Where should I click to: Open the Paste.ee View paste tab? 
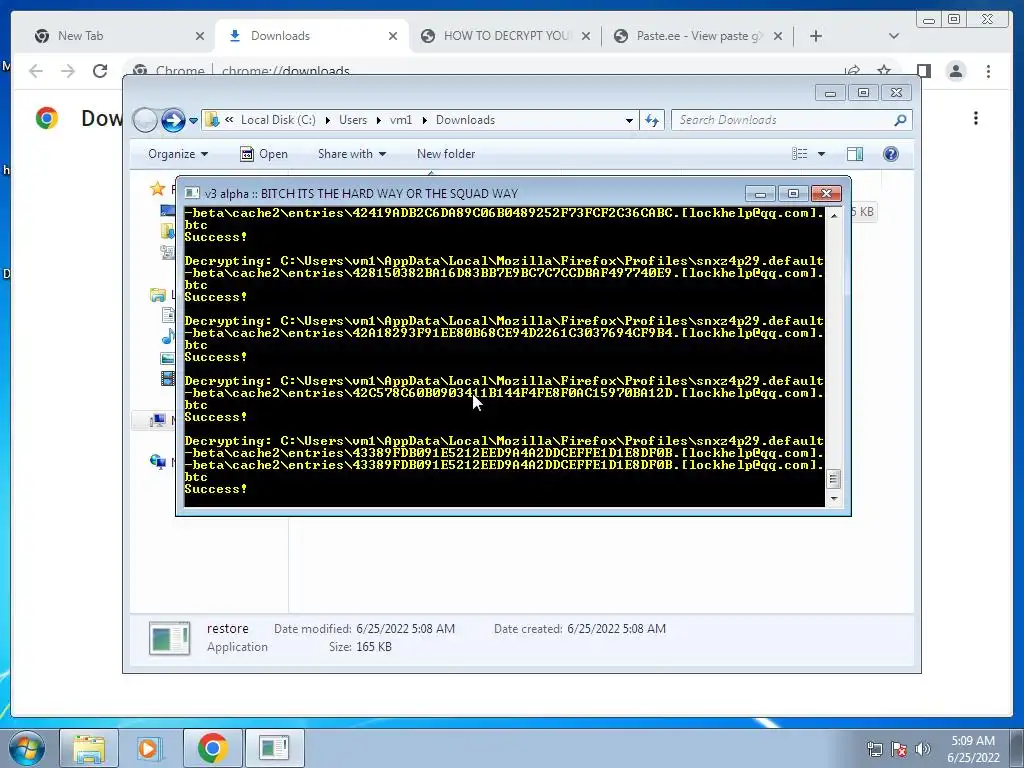tap(697, 36)
